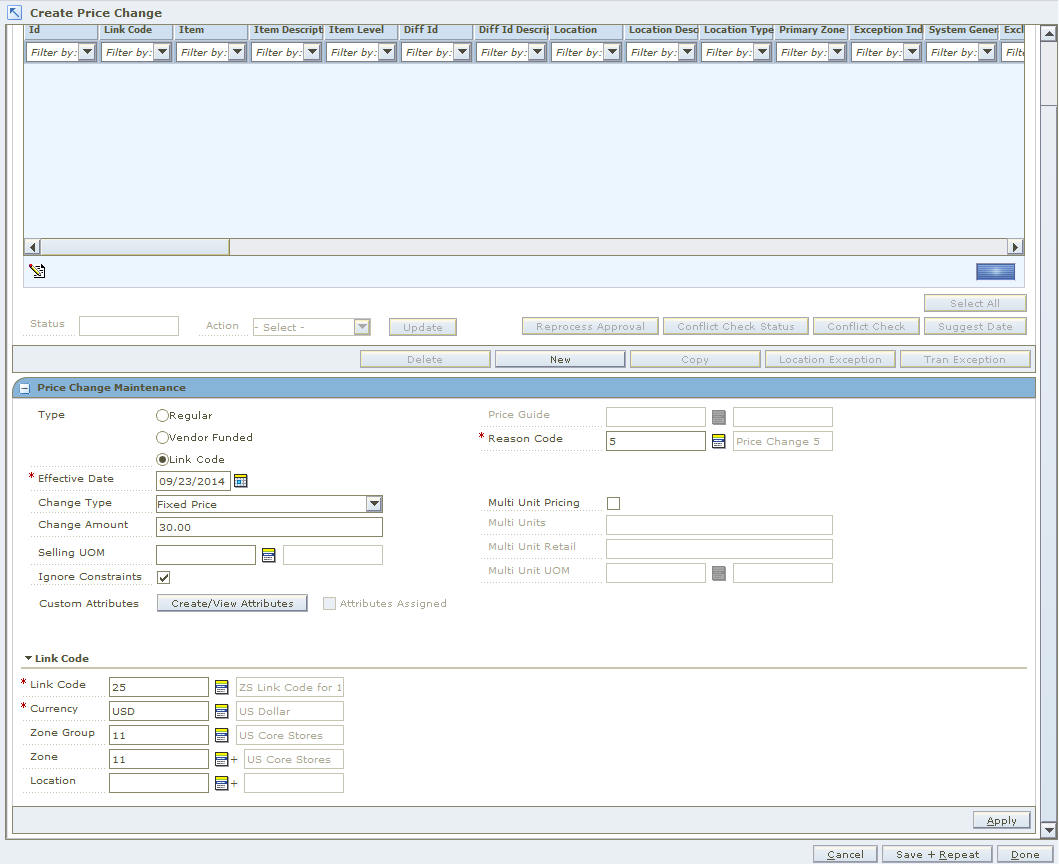Open the Zone Group lookup list
The width and height of the screenshot is (1059, 864).
[x=222, y=735]
